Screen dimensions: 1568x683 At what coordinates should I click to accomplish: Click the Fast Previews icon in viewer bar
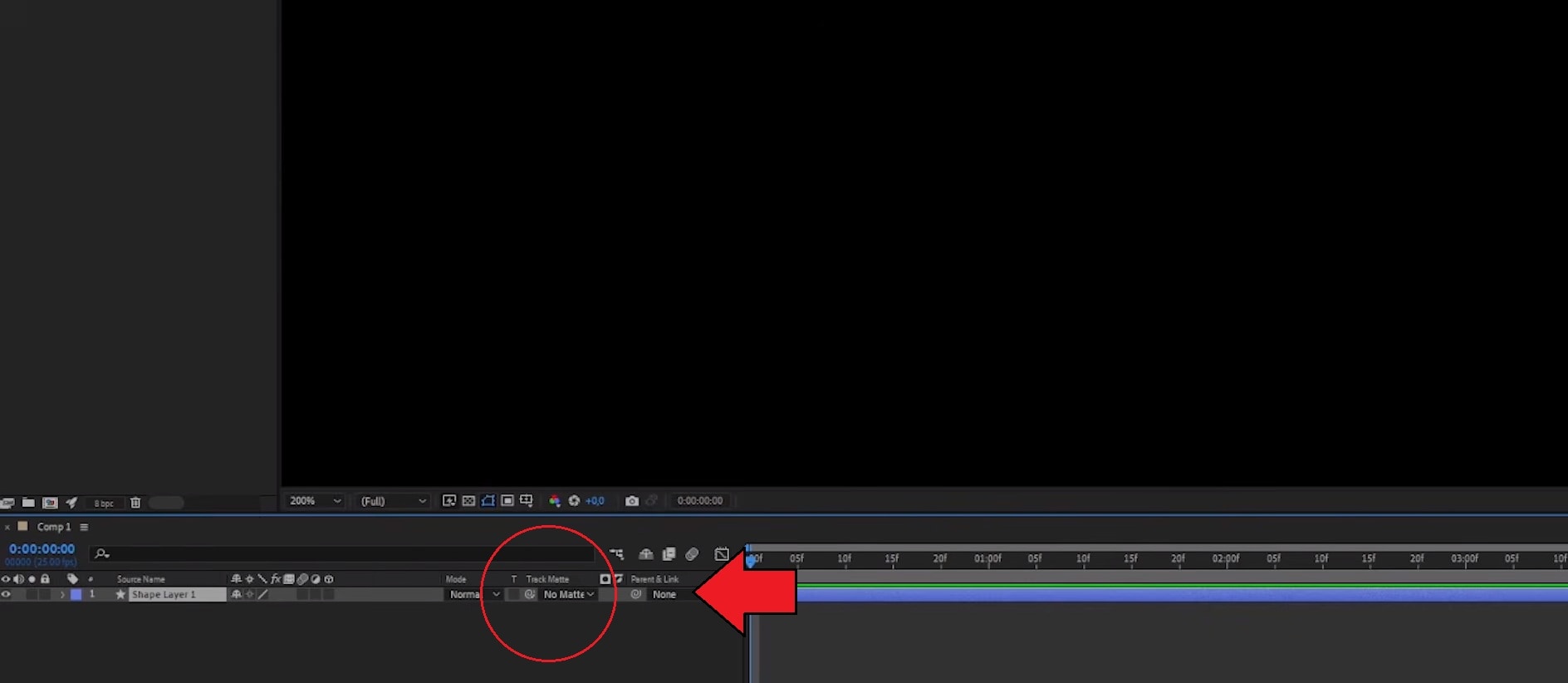coord(449,500)
